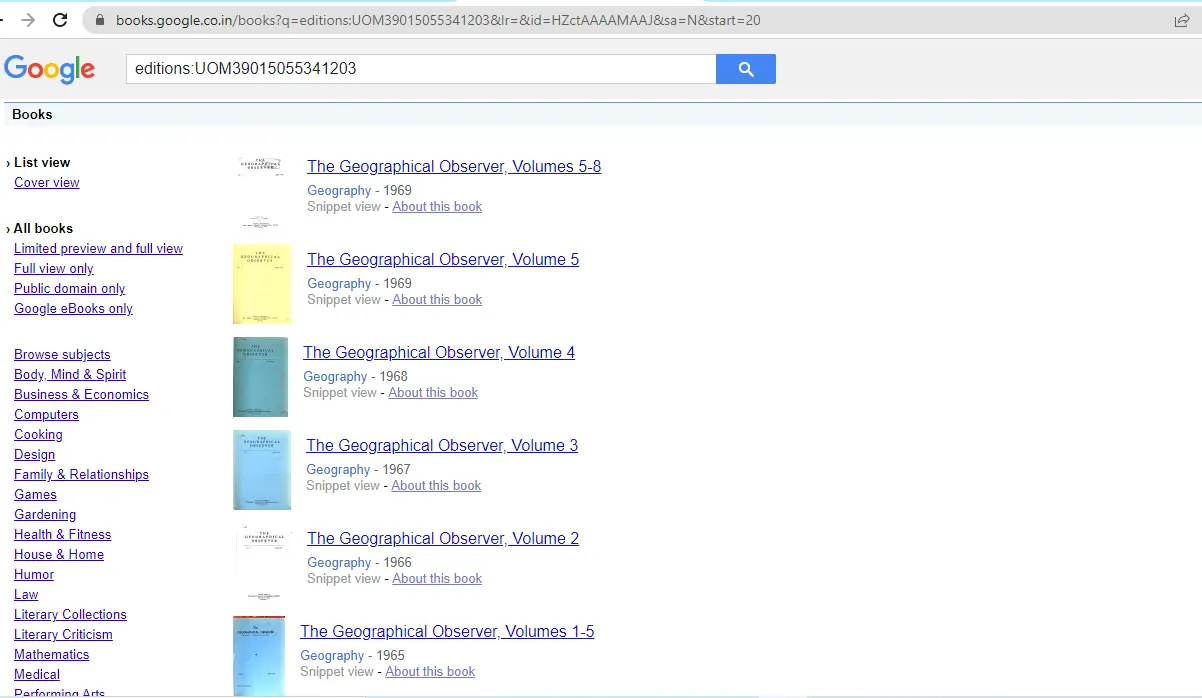This screenshot has height=698, width=1202.
Task: Open the Business & Economics subject
Action: 81,395
